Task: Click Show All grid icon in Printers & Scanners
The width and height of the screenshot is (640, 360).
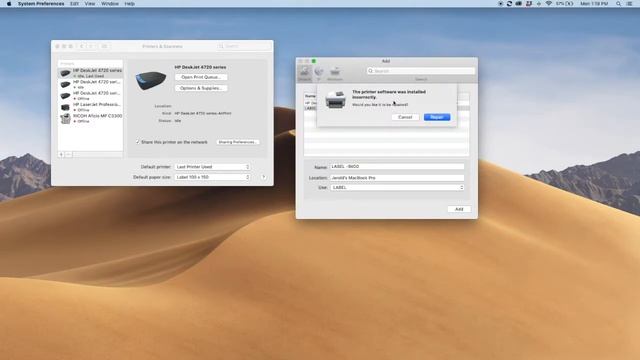Action: tap(104, 46)
